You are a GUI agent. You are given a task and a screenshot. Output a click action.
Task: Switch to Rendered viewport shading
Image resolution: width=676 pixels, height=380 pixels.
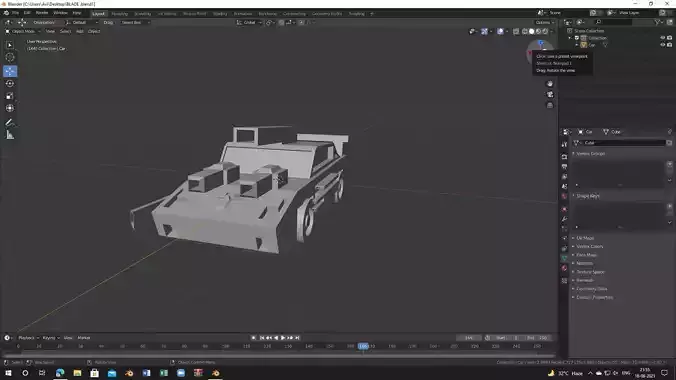[545, 31]
